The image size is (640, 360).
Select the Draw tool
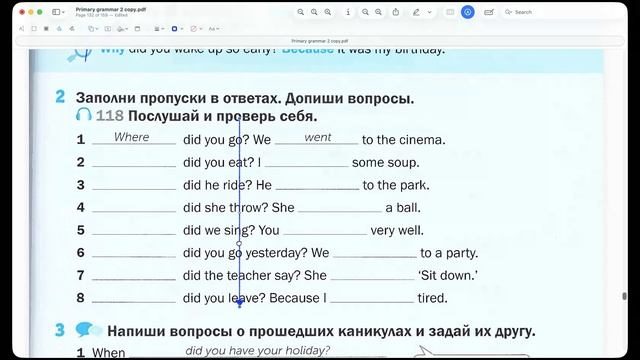pyautogui.click(x=72, y=29)
